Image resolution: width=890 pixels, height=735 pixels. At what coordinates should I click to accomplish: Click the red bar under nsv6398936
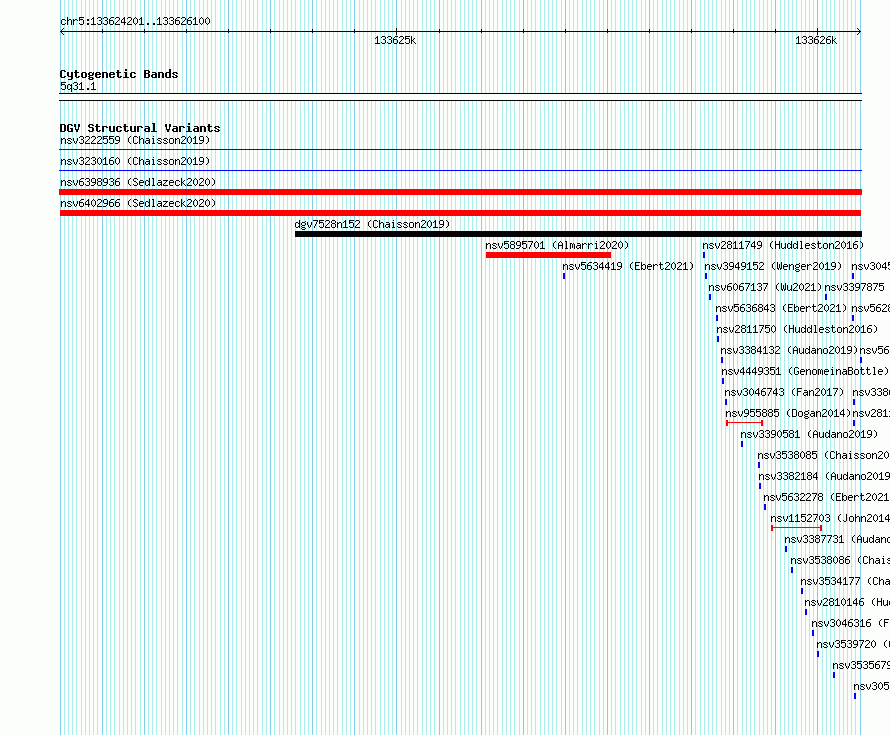point(460,192)
